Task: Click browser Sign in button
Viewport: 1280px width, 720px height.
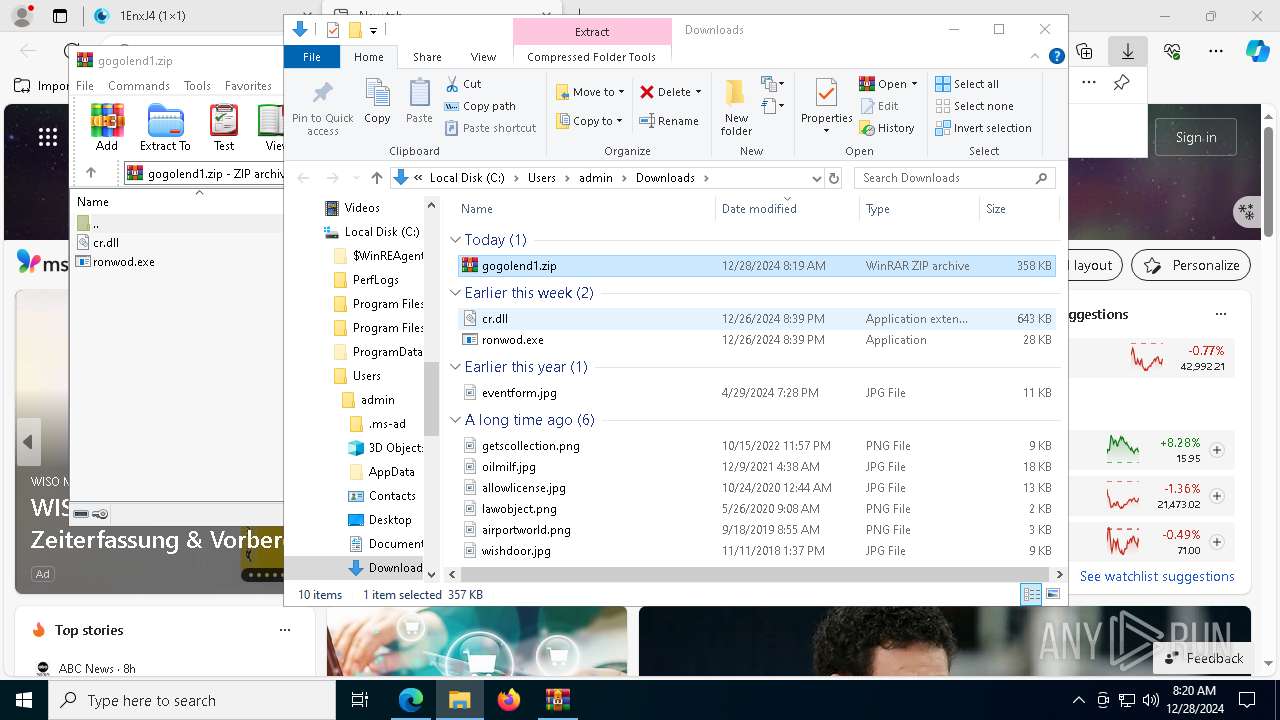Action: (x=1196, y=137)
